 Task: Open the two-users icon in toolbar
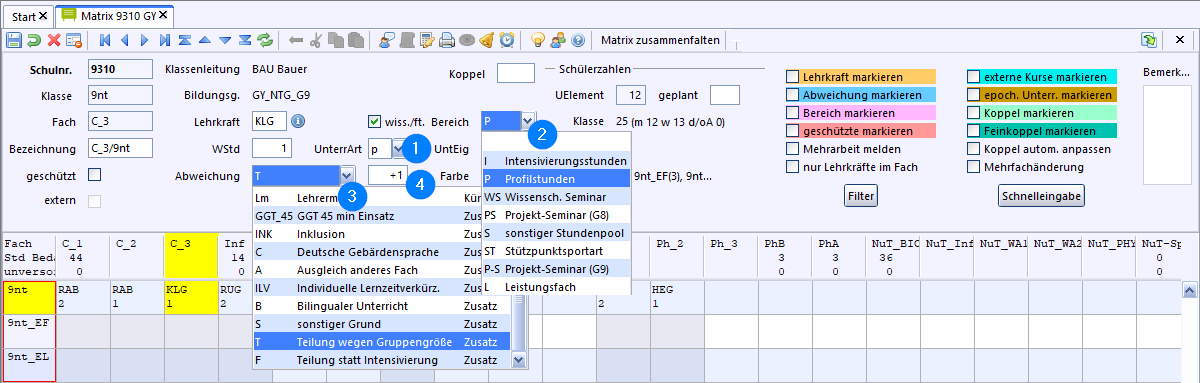click(557, 41)
